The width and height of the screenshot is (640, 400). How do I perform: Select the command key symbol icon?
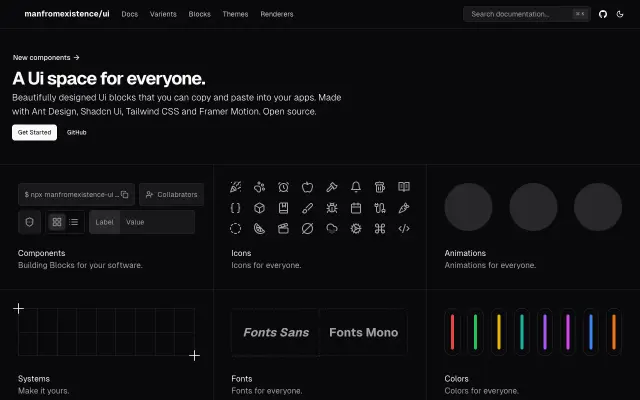[380, 229]
